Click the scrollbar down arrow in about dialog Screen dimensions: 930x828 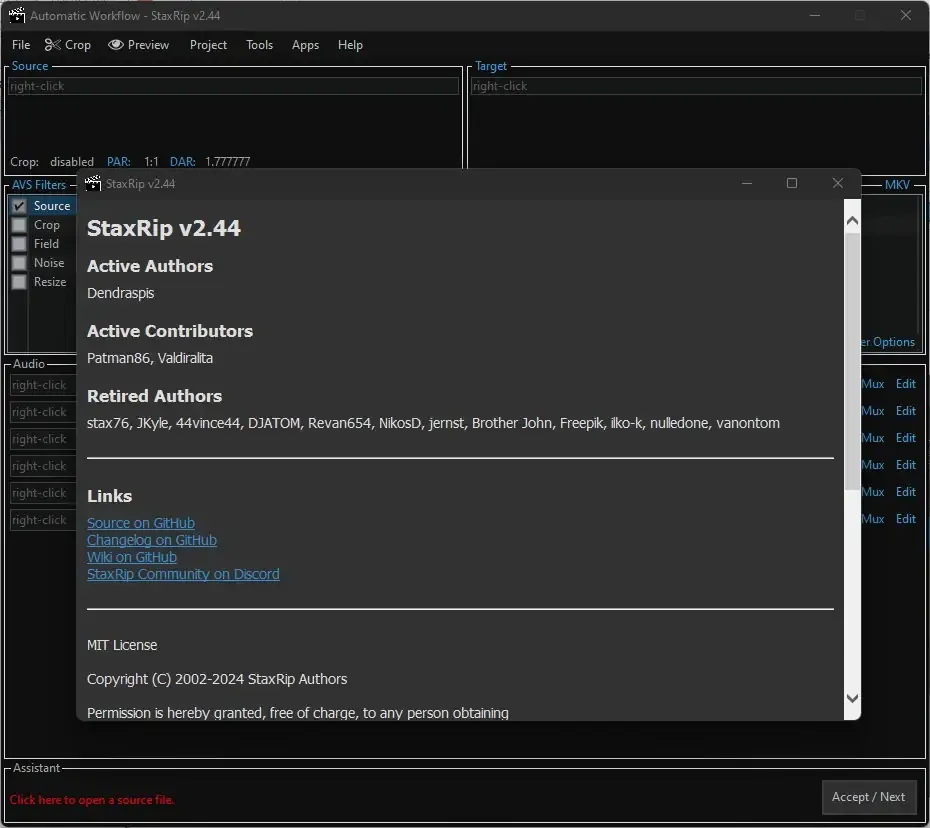point(852,698)
